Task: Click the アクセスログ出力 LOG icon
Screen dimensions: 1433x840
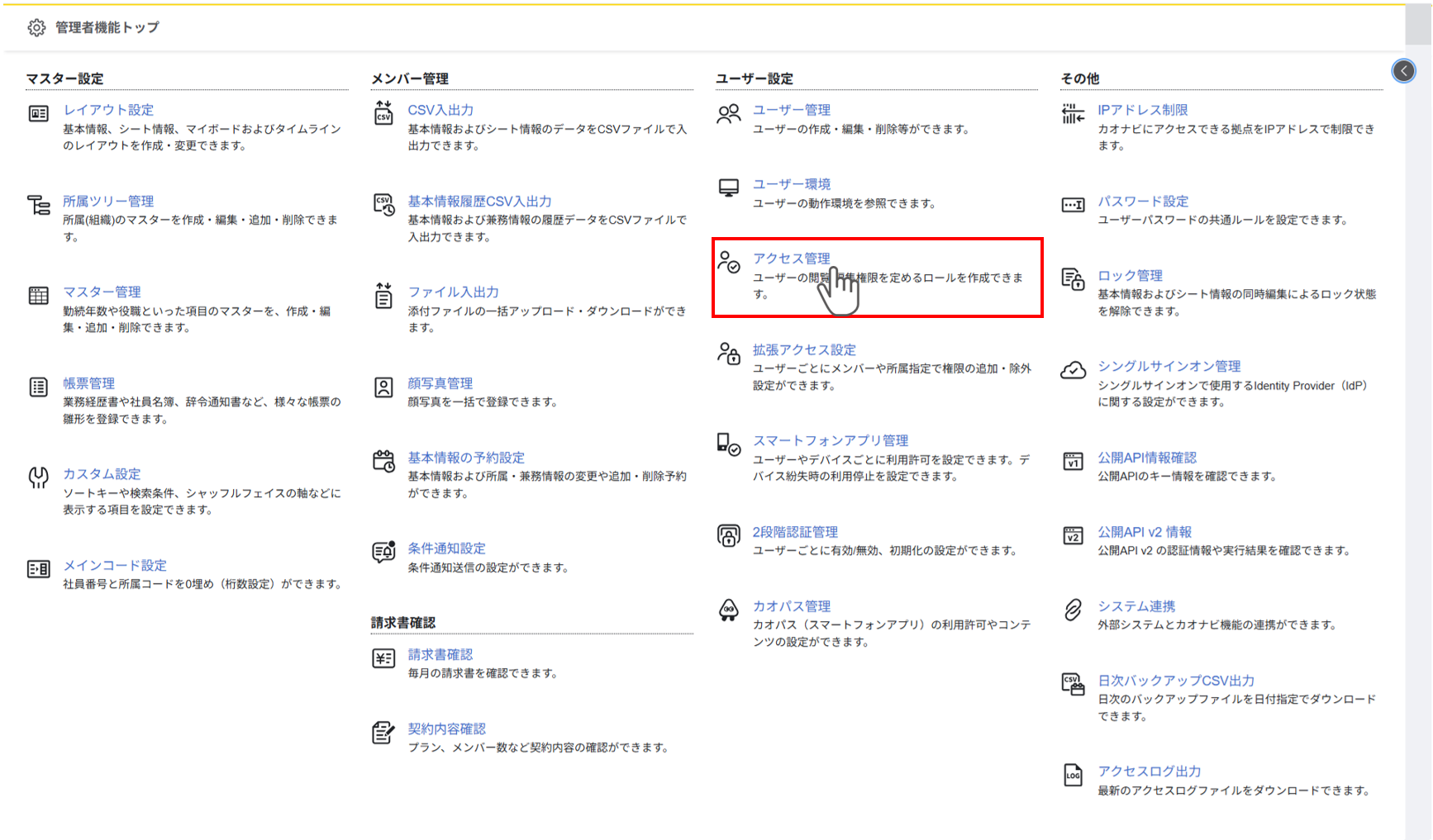Action: 1074,776
